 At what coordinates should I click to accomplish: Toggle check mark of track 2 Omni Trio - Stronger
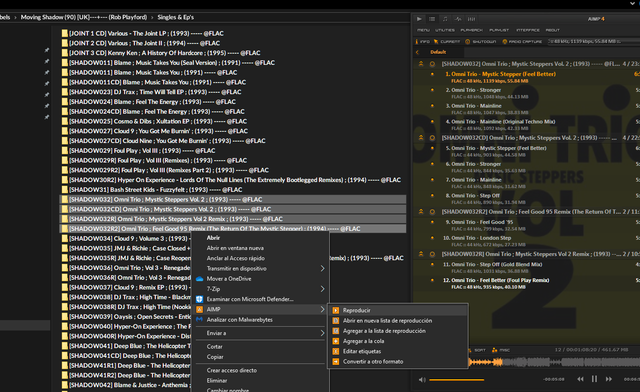tap(432, 90)
